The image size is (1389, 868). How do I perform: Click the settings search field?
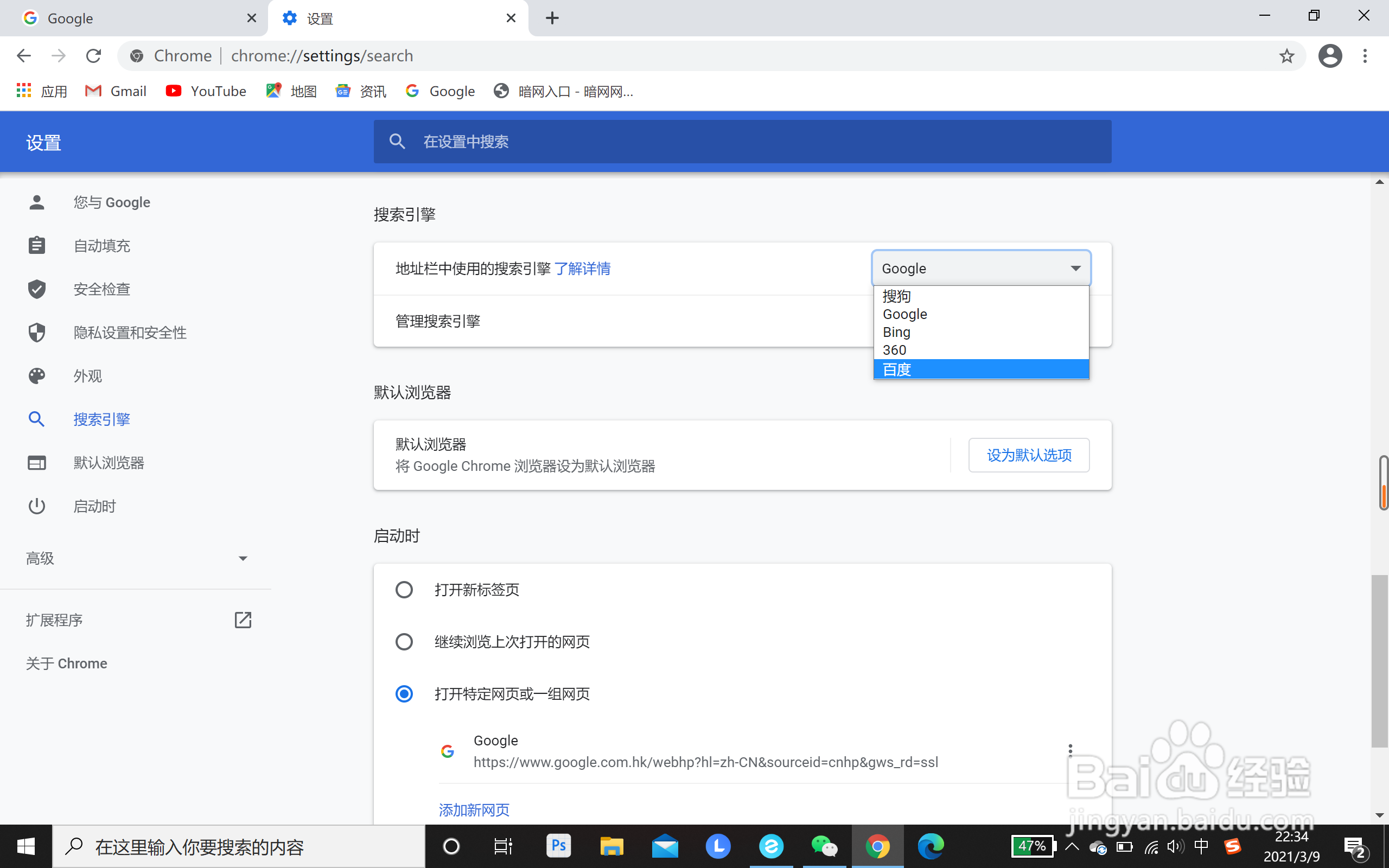tap(742, 142)
